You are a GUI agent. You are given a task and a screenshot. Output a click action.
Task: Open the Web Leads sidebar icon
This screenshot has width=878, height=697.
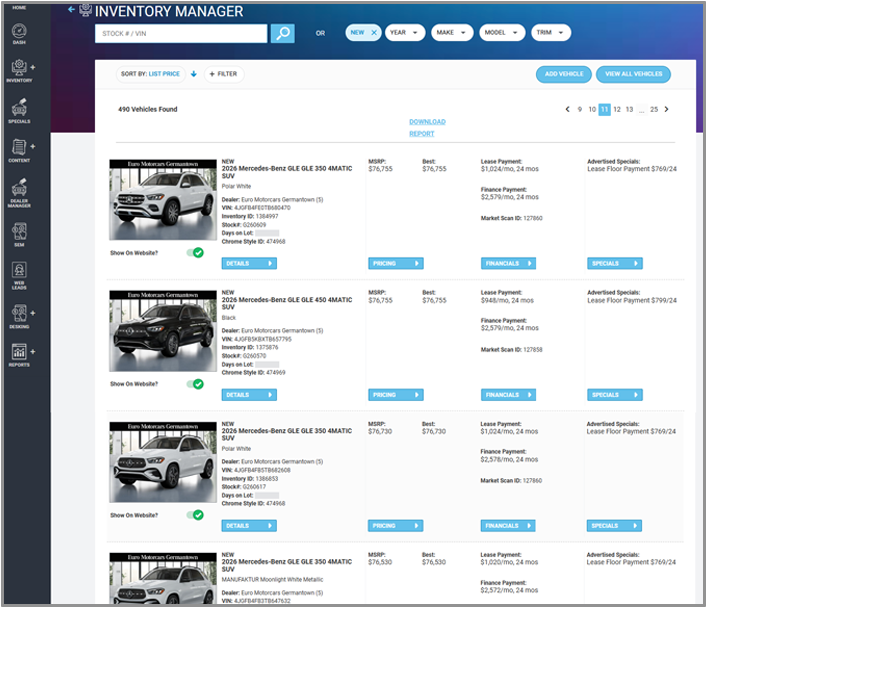pyautogui.click(x=19, y=275)
